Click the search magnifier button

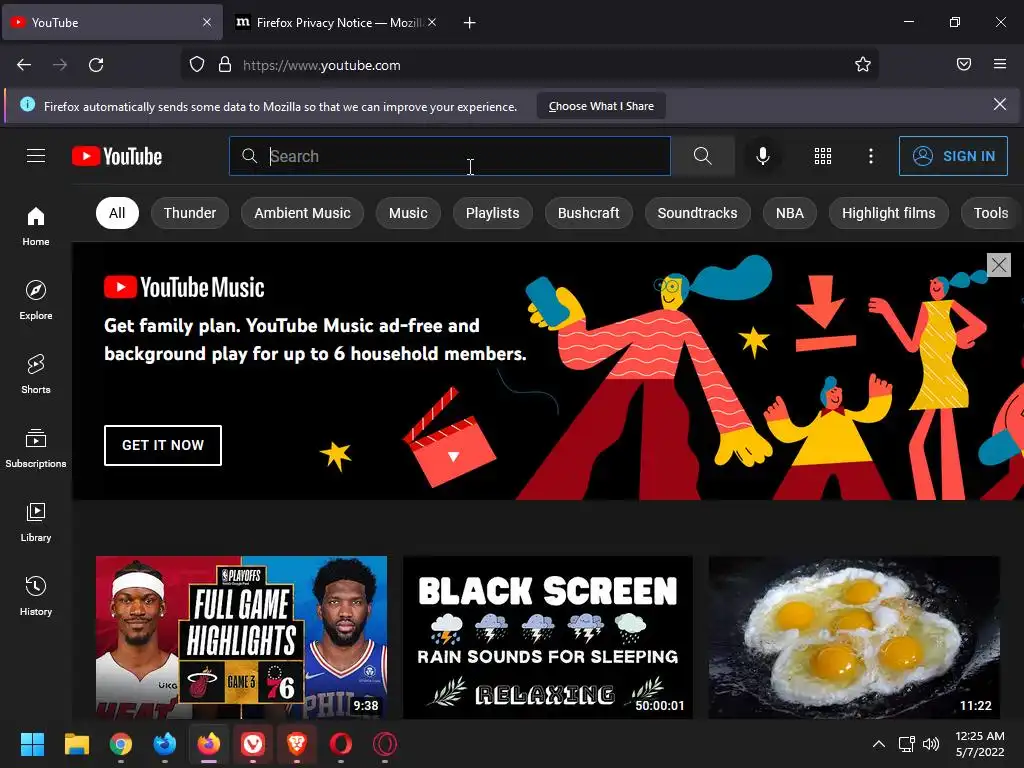703,156
